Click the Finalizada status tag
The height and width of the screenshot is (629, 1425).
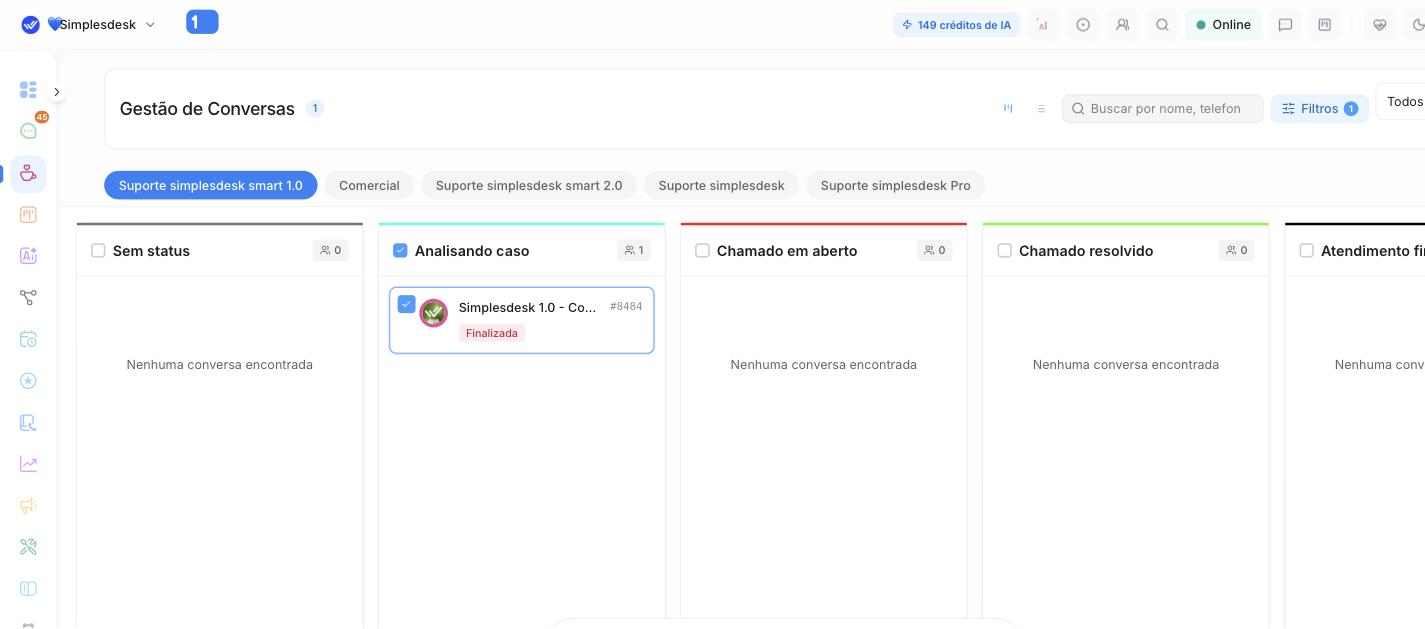[492, 333]
